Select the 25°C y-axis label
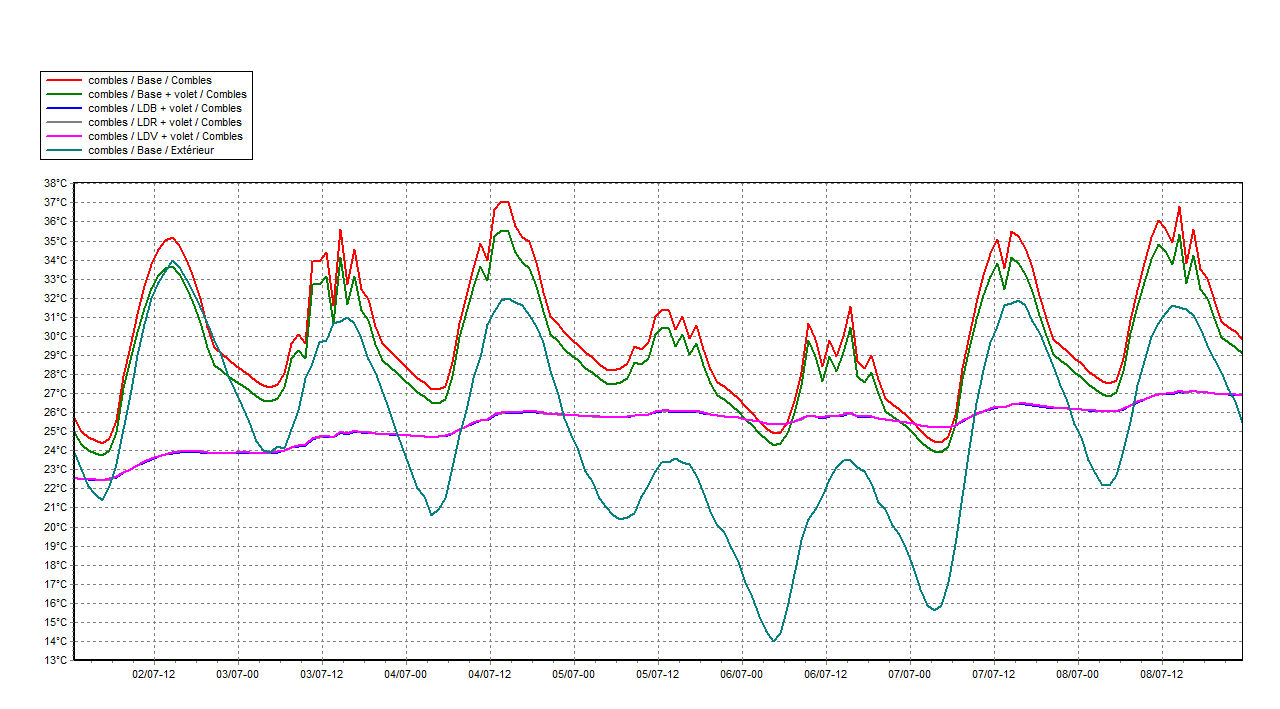 pos(55,431)
